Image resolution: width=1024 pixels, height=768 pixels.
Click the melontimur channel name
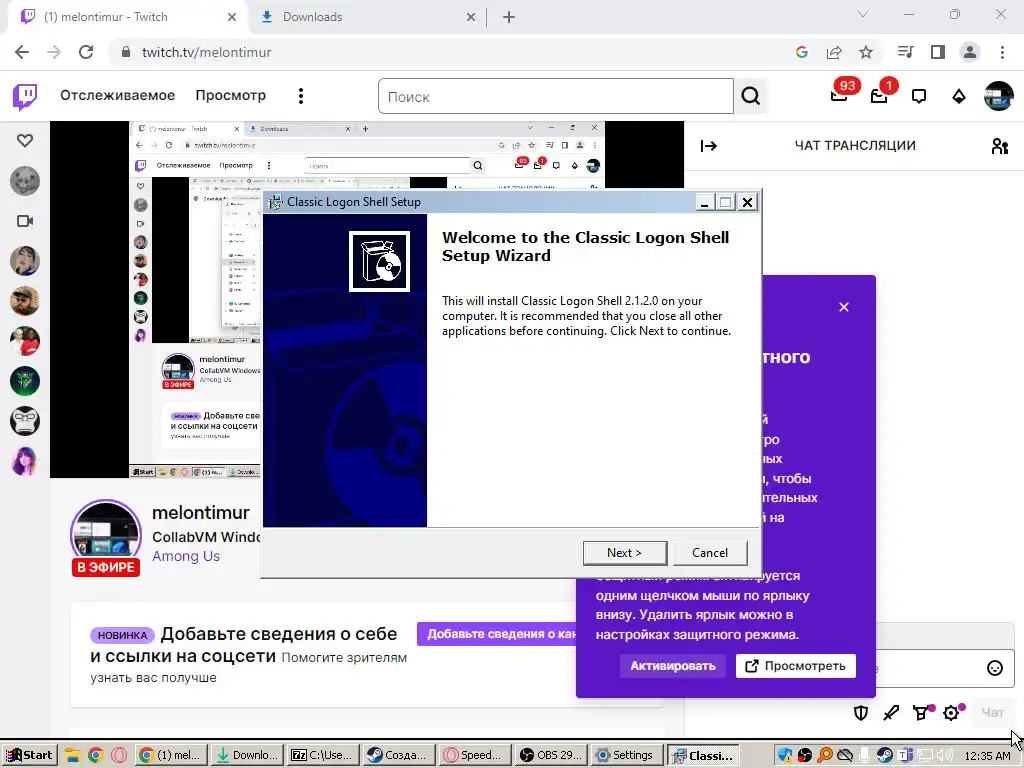tap(200, 513)
